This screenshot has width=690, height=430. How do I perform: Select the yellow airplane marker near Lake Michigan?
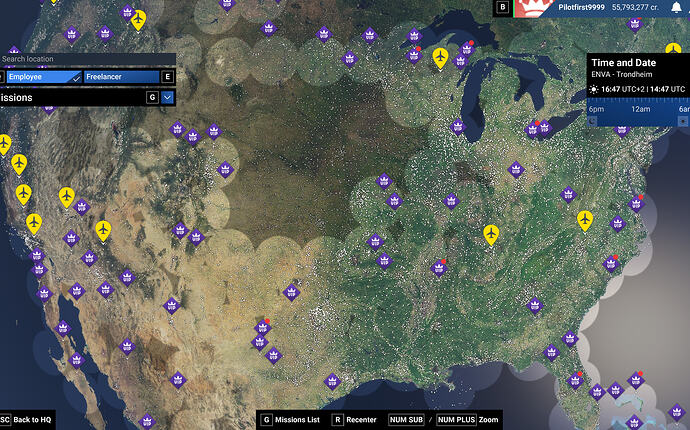(x=440, y=58)
